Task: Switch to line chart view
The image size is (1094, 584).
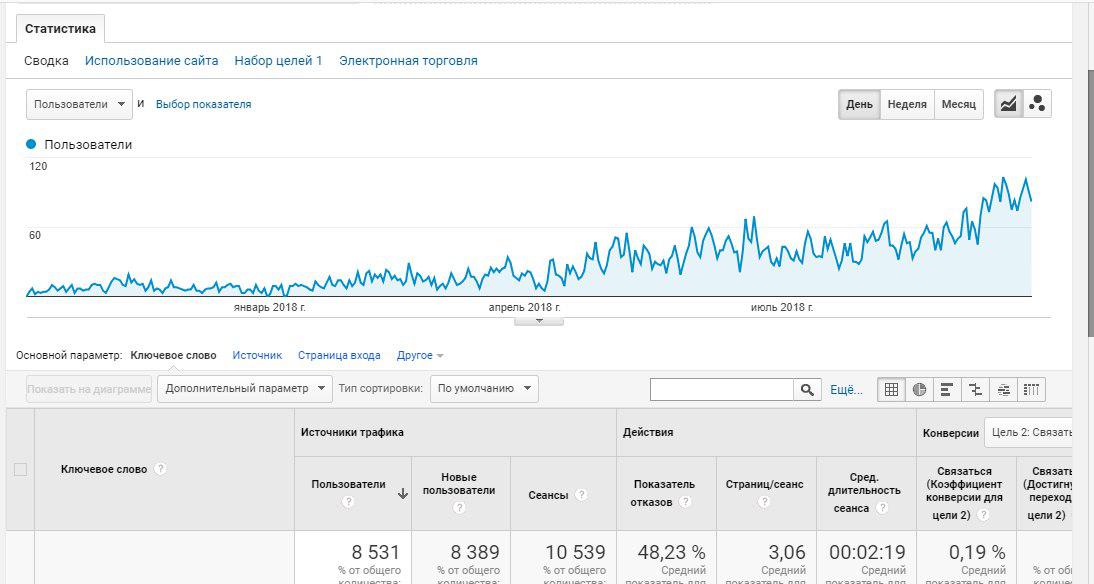Action: [1008, 104]
